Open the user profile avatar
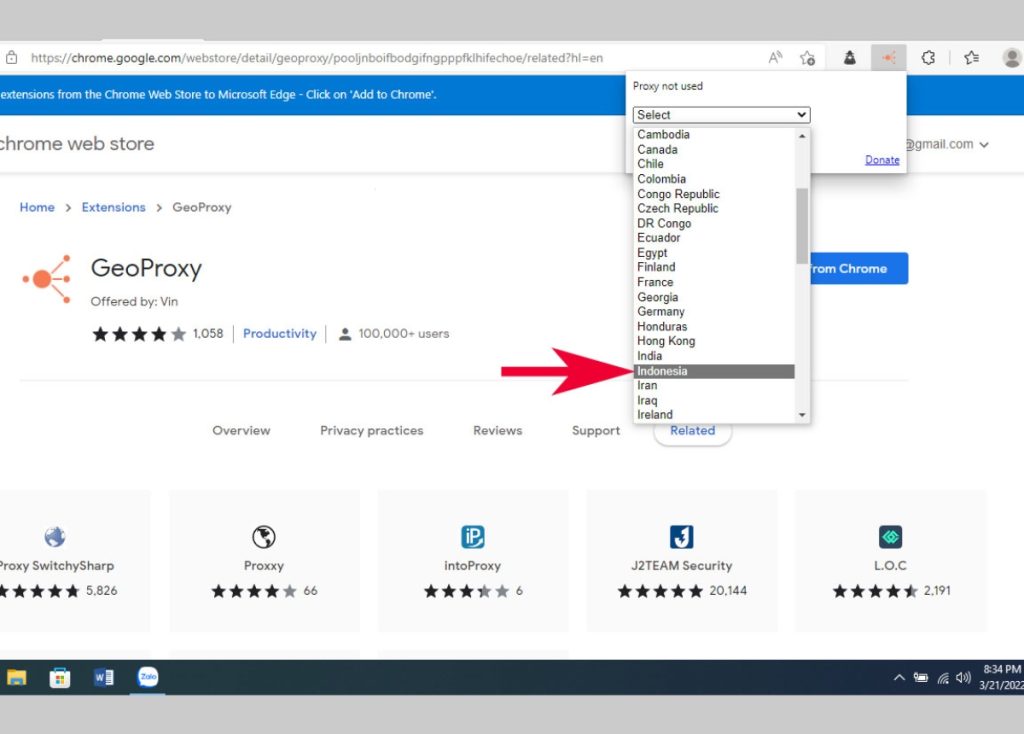Viewport: 1024px width, 734px height. (1011, 57)
